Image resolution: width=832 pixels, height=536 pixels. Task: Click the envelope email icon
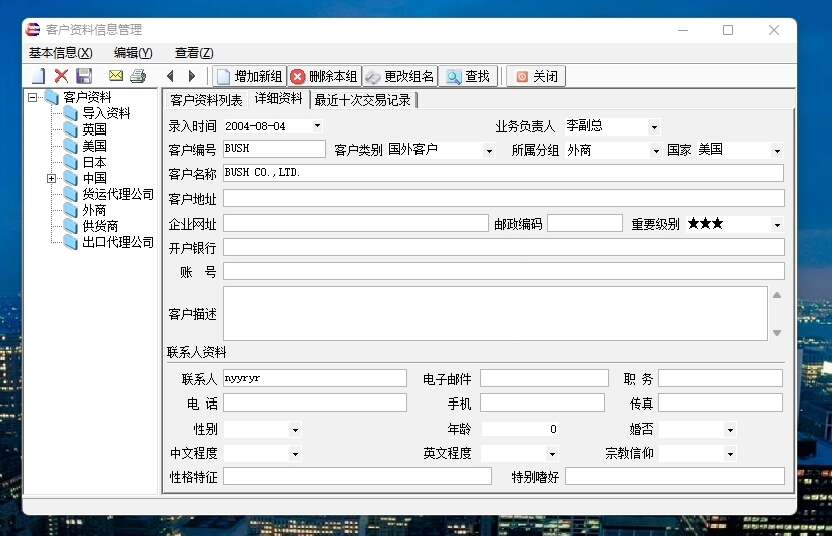tap(116, 76)
